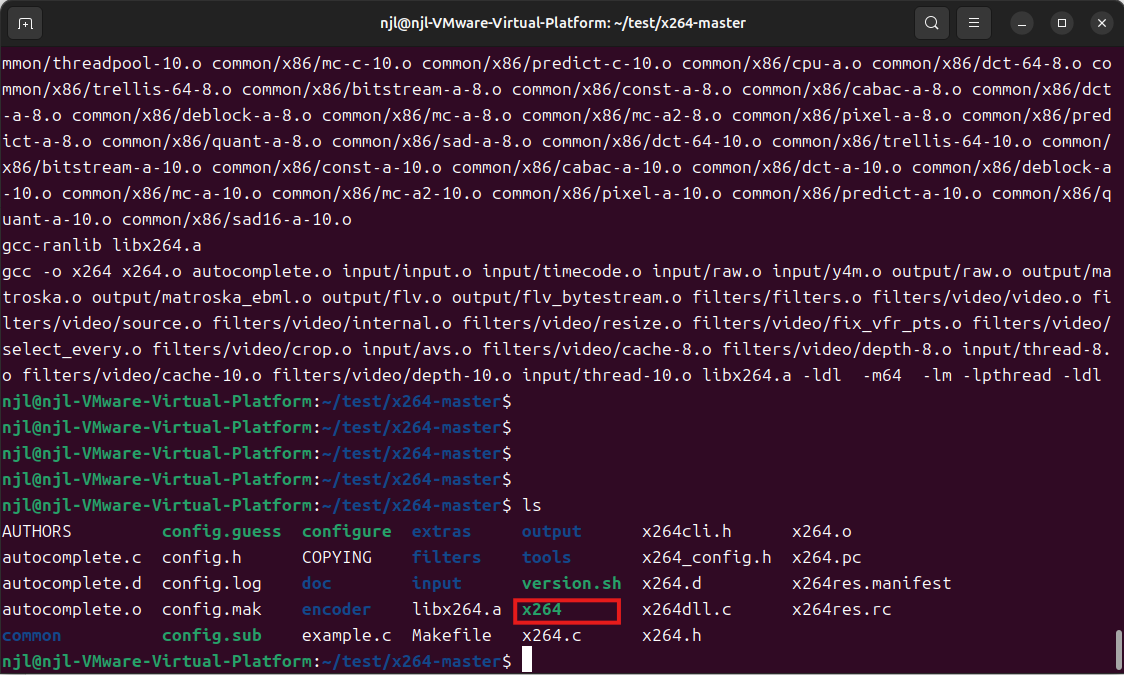Open the terminal search icon
Image resolution: width=1124 pixels, height=675 pixels.
(x=931, y=23)
